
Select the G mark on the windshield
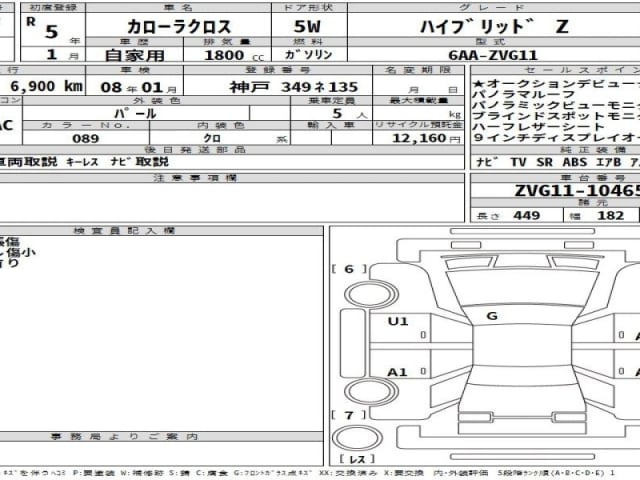point(492,316)
